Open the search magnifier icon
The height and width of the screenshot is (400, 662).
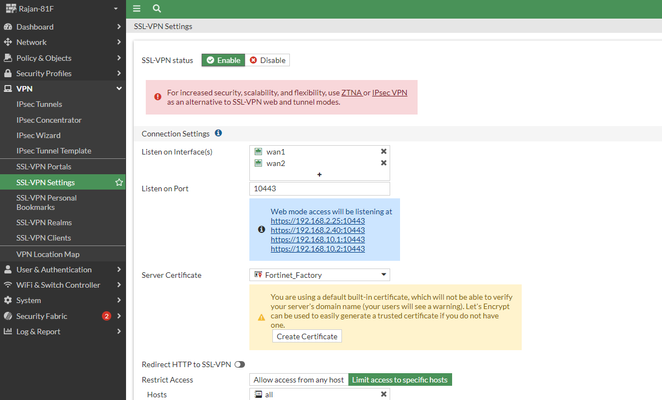pyautogui.click(x=158, y=8)
